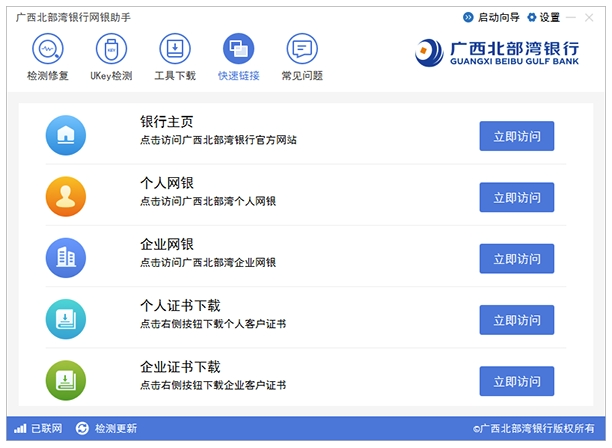The image size is (612, 448).
Task: Click the ©广西北部湾银行版权所有 copyright text
Action: [534, 428]
